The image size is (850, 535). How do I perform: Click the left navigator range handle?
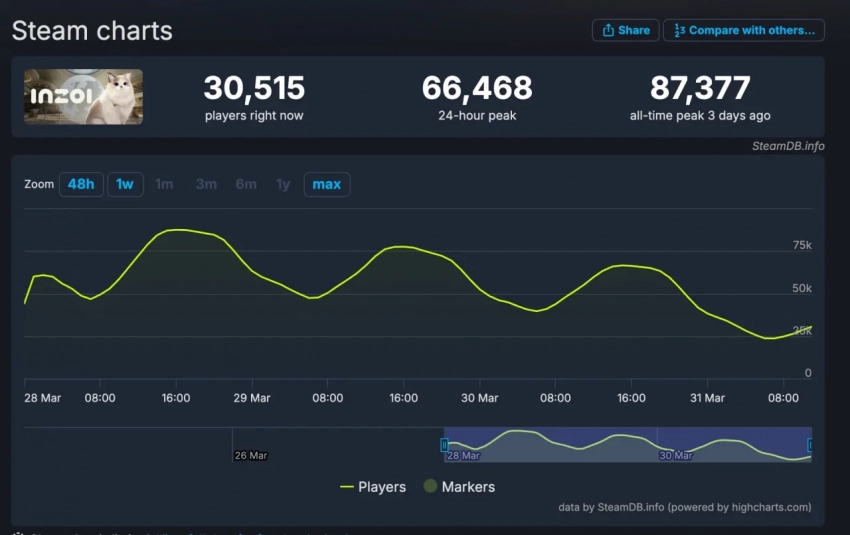coord(445,444)
